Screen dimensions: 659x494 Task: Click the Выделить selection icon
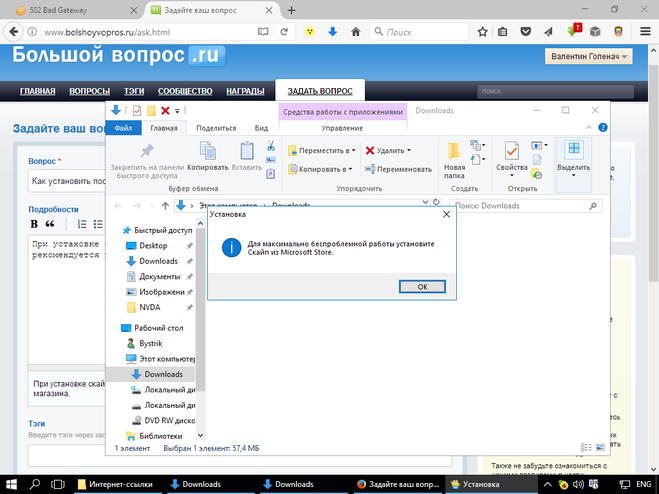[x=573, y=151]
